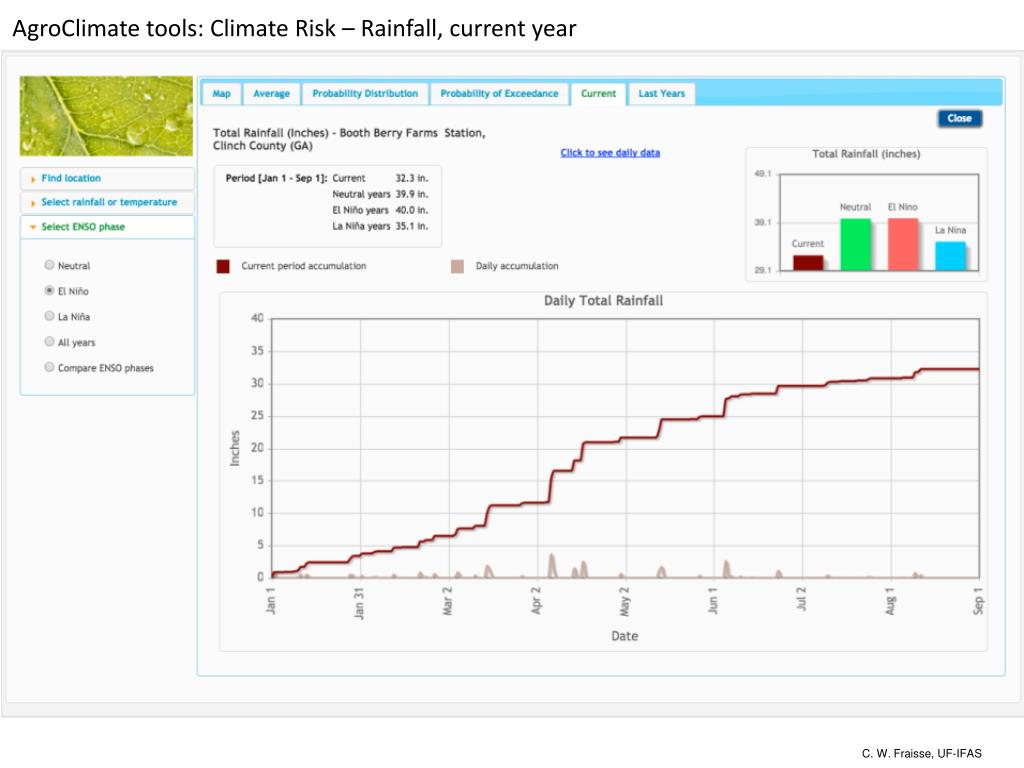Switch to the Average tab
Screen dimensions: 1024x768
271,93
